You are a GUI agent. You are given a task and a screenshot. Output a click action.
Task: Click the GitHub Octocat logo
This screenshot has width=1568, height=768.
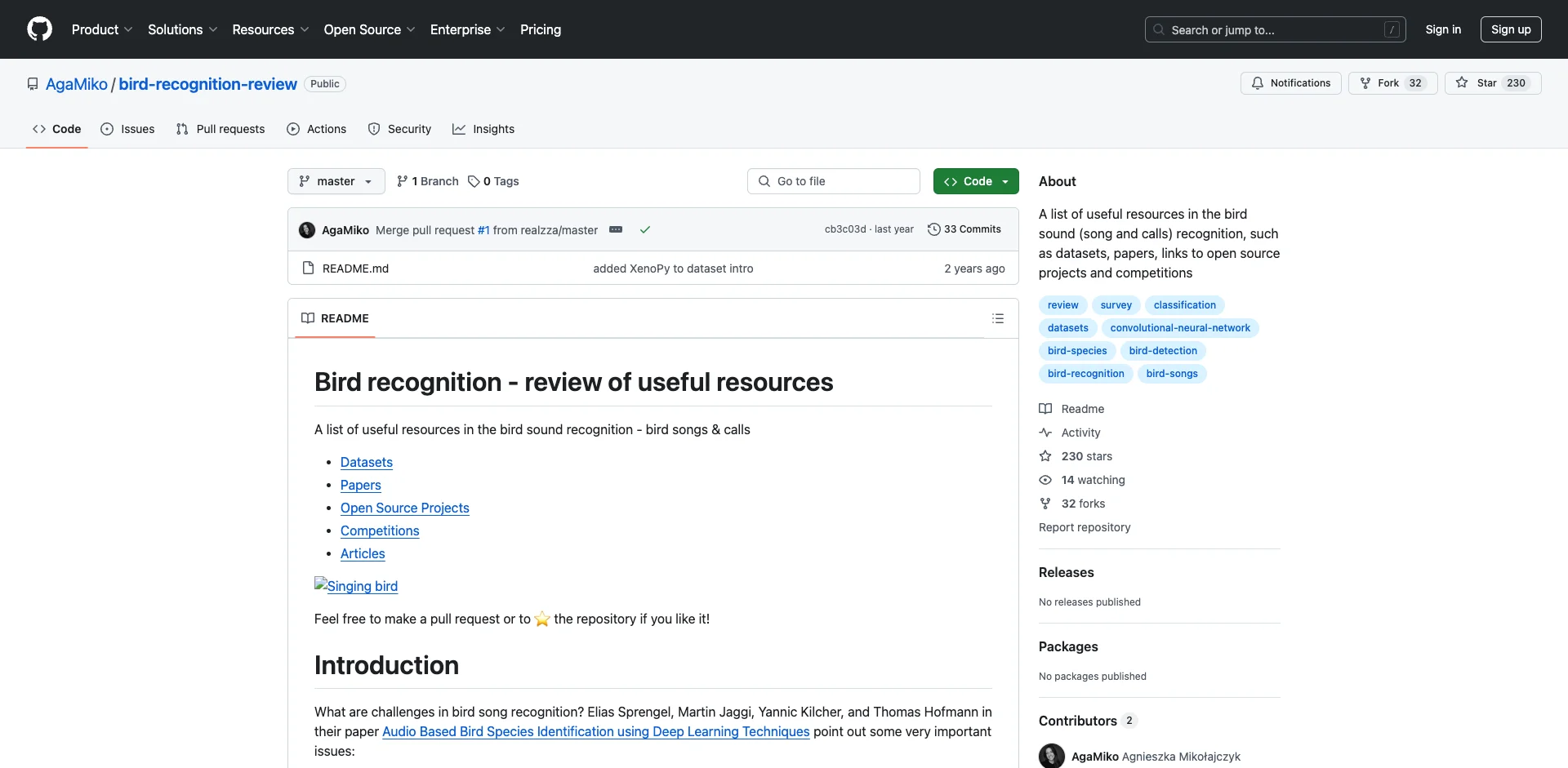click(39, 29)
